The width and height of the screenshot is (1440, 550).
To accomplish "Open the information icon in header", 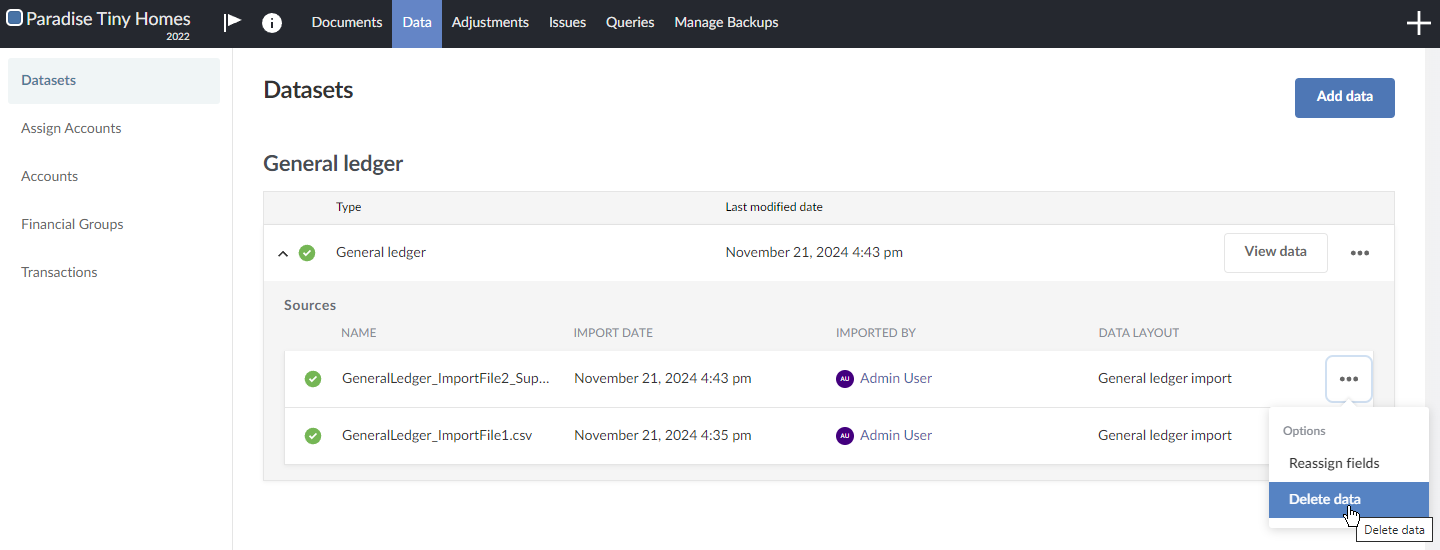I will click(271, 23).
